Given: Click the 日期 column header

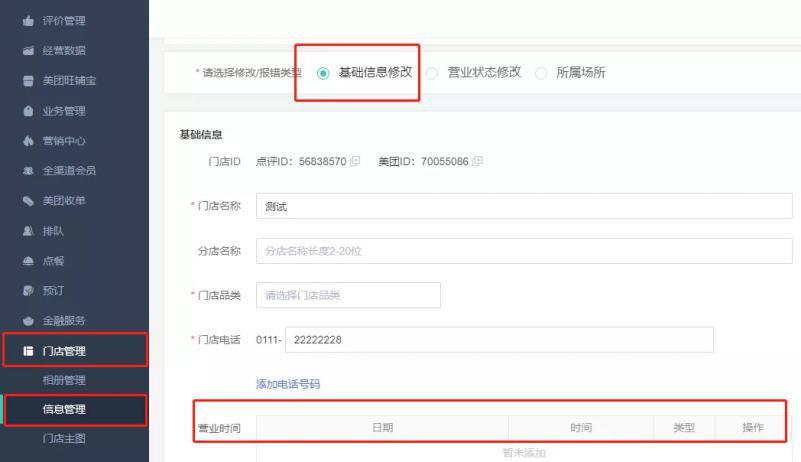Looking at the screenshot, I should pos(383,428).
